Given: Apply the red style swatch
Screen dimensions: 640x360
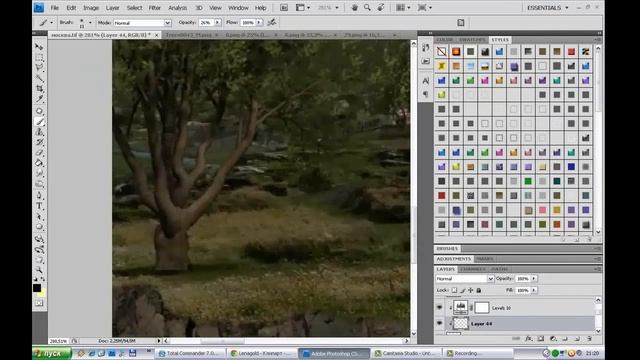Looking at the screenshot, I should (571, 51).
